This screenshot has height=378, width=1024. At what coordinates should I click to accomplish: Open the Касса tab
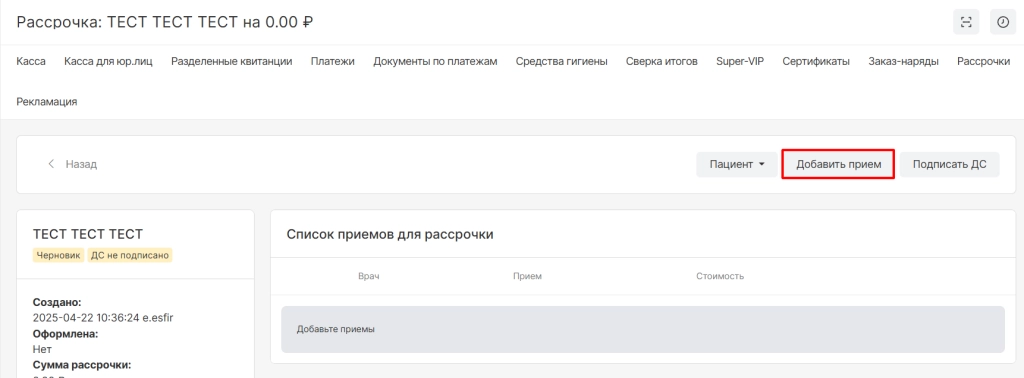(x=31, y=61)
